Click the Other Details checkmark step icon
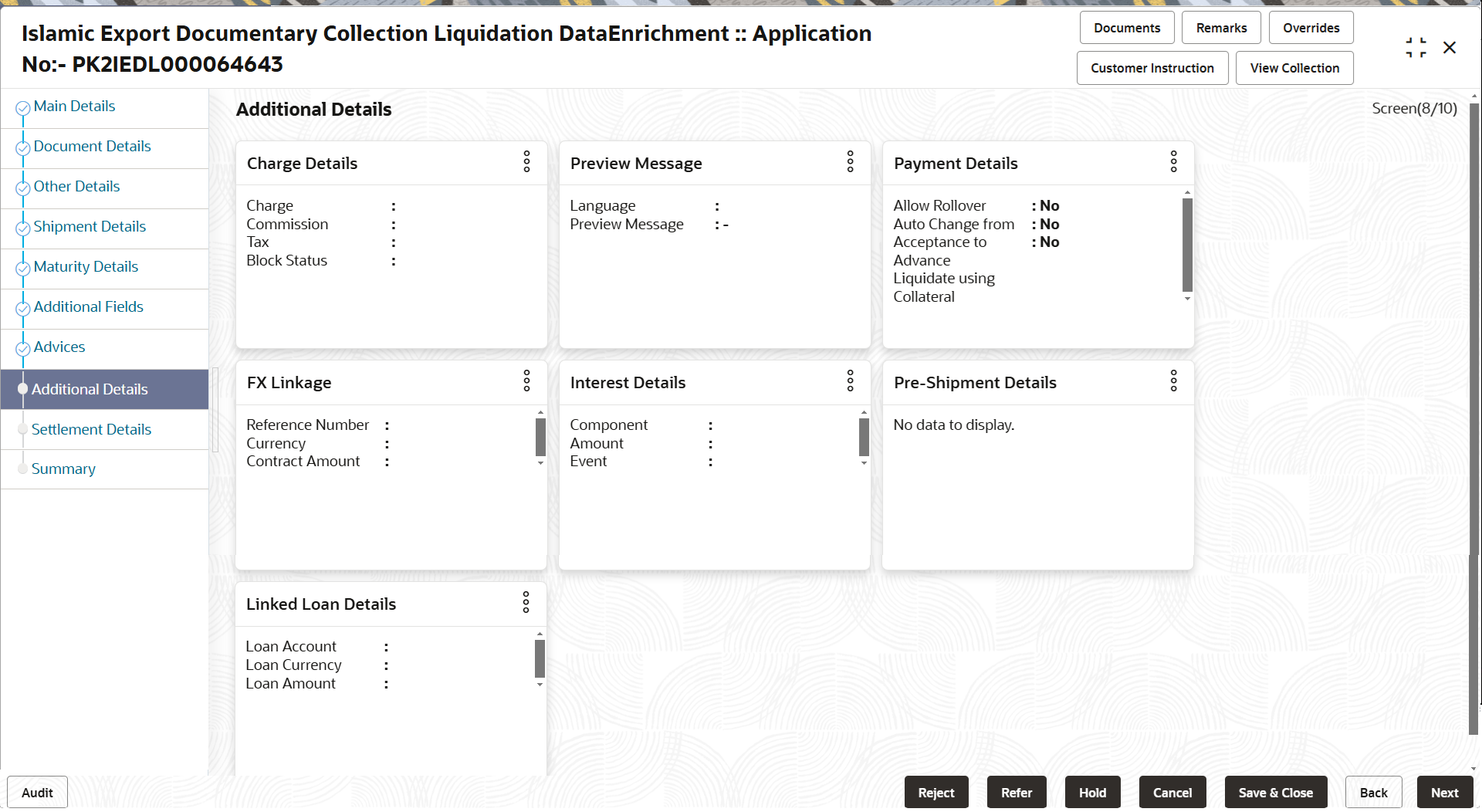Screen dimensions: 1482x812 [x=23, y=188]
